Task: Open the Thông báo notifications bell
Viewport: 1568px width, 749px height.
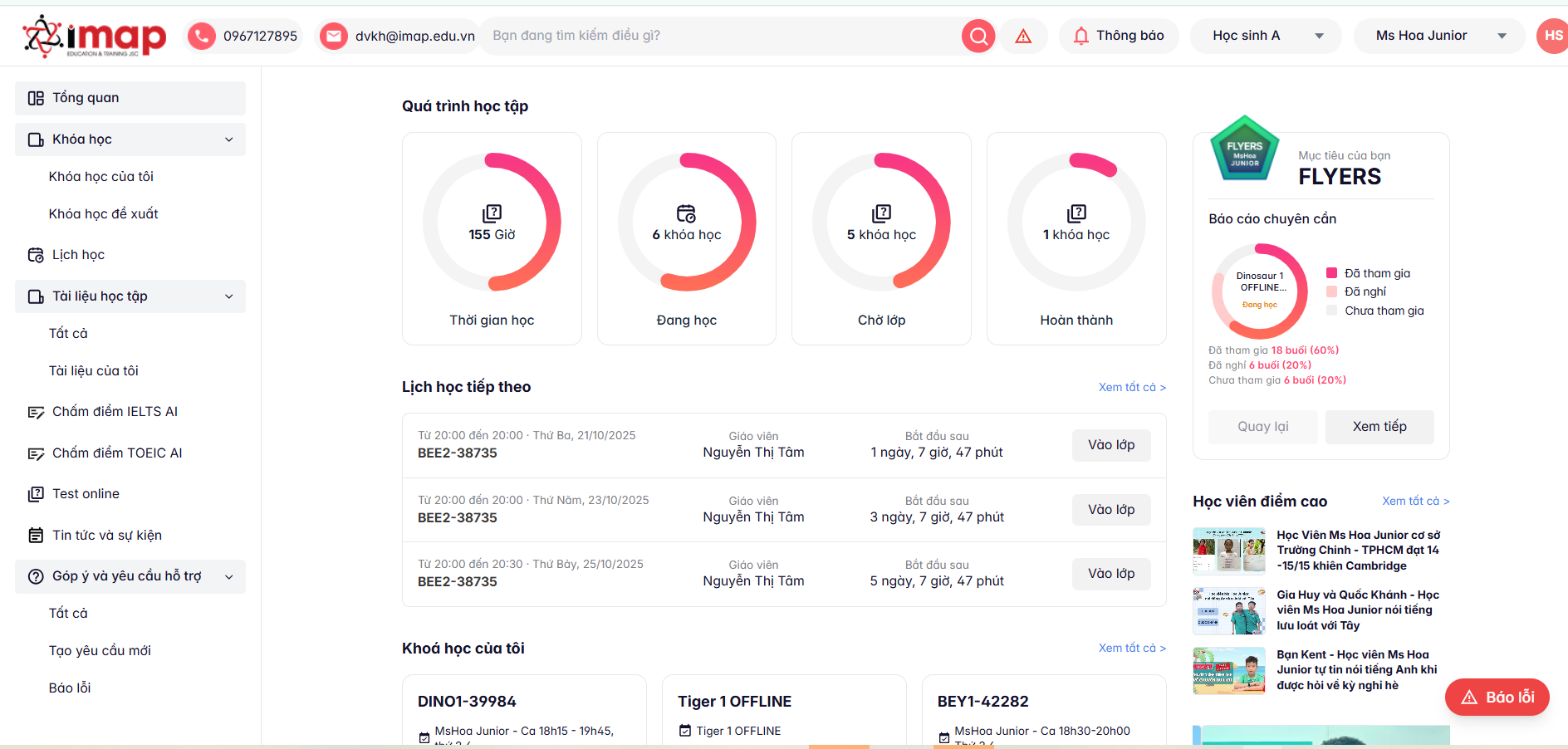Action: click(x=1117, y=35)
